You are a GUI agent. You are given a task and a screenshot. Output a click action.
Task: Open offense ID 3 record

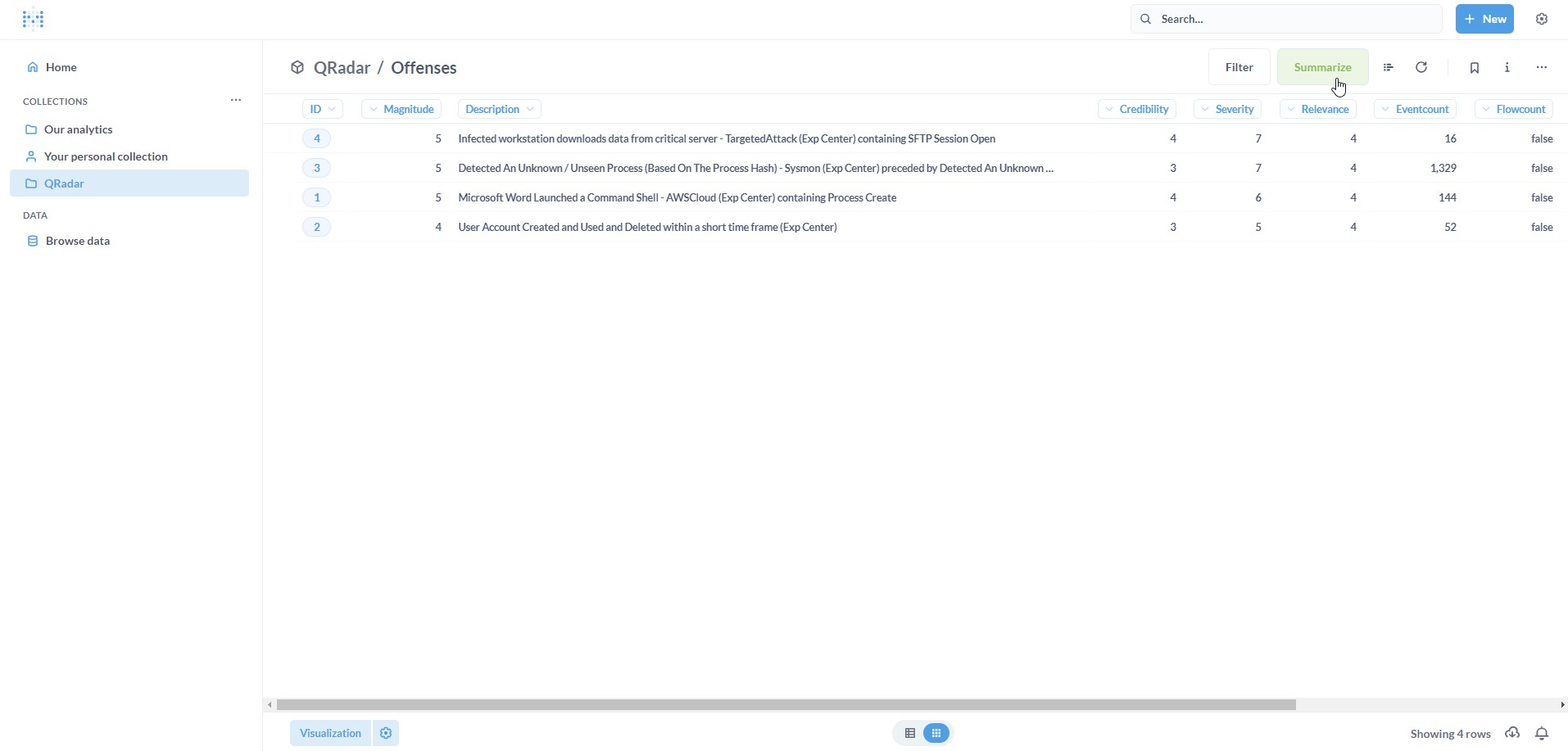tap(317, 168)
